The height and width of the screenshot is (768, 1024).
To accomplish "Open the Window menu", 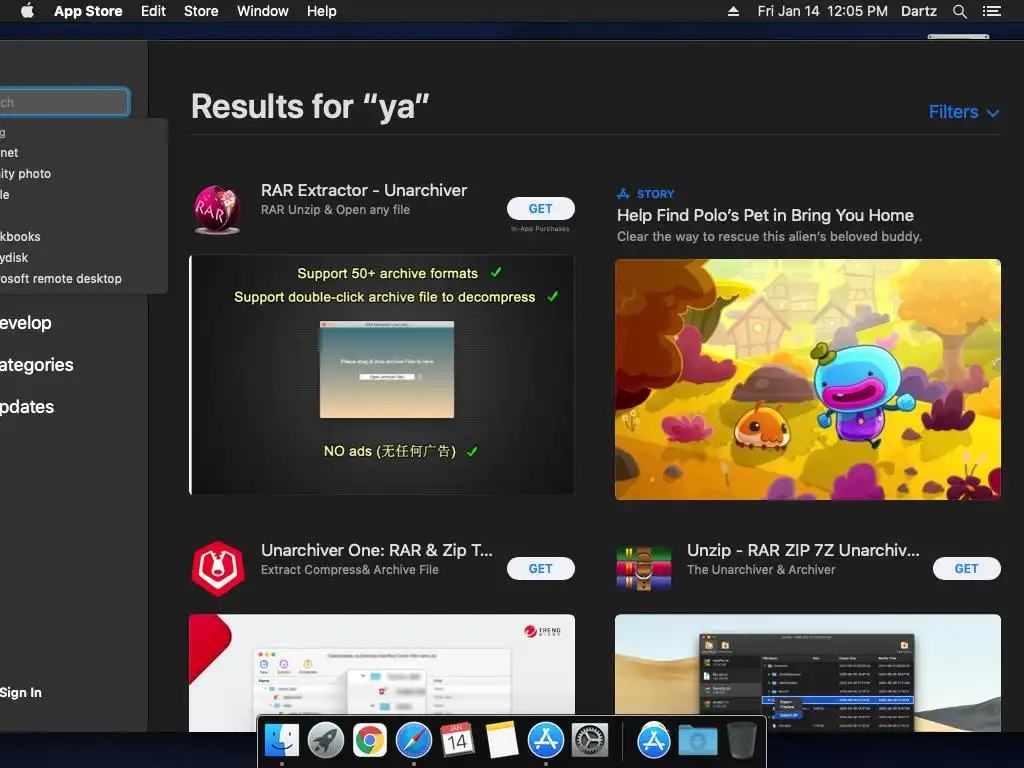I will 263,11.
